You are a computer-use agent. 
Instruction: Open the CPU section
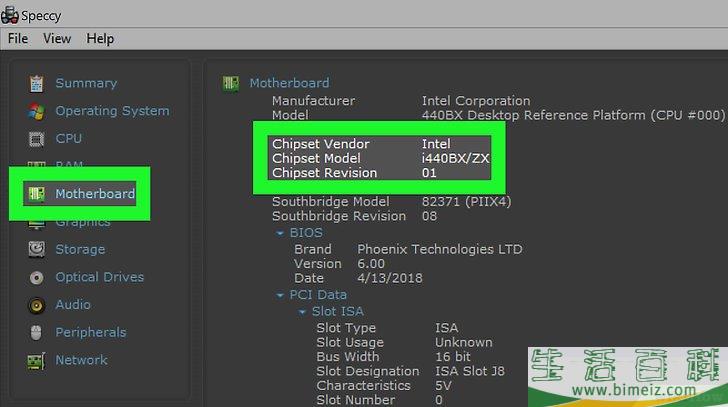pyautogui.click(x=68, y=138)
